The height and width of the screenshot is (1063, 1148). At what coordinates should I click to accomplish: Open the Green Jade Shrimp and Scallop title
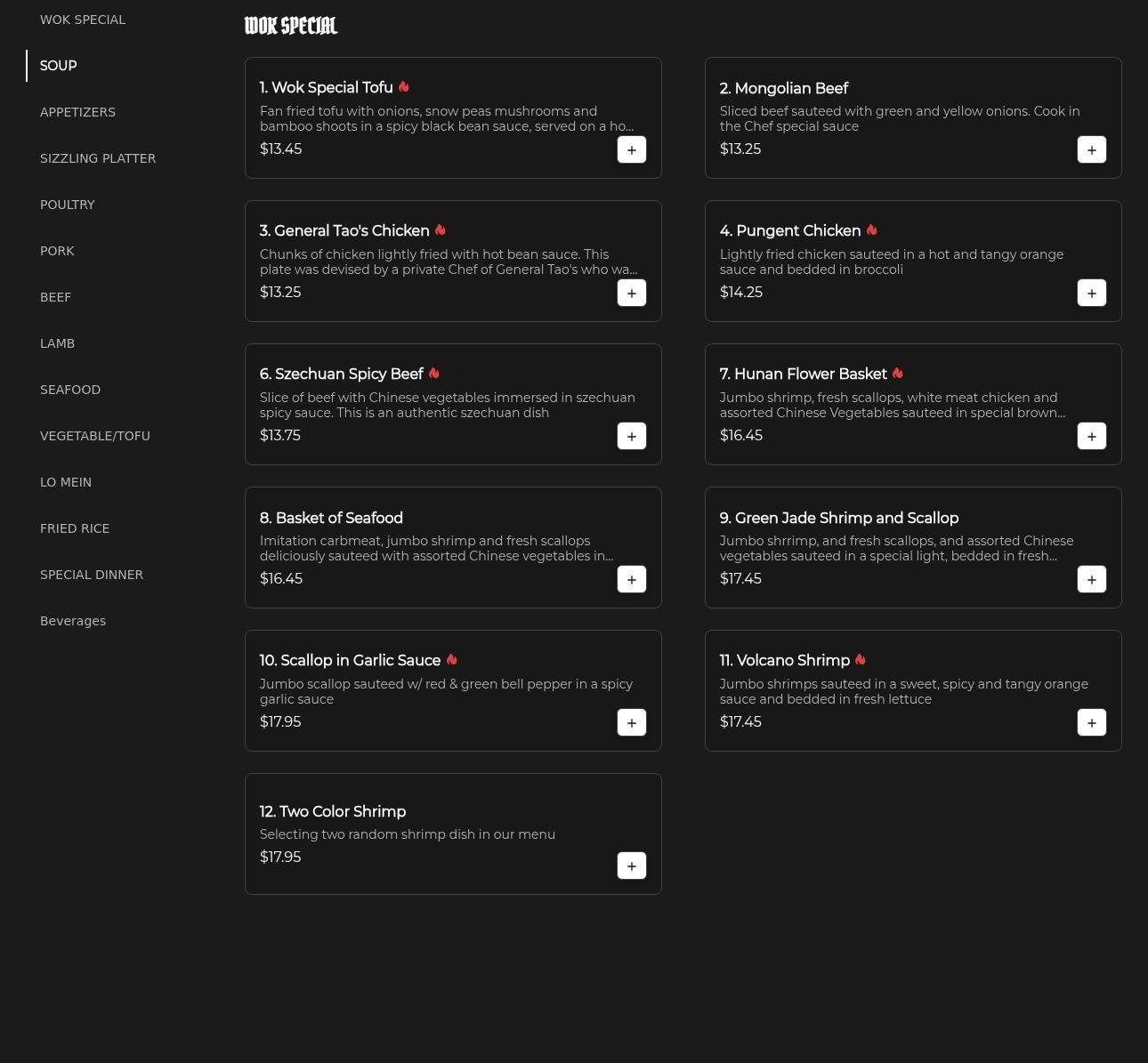838,518
